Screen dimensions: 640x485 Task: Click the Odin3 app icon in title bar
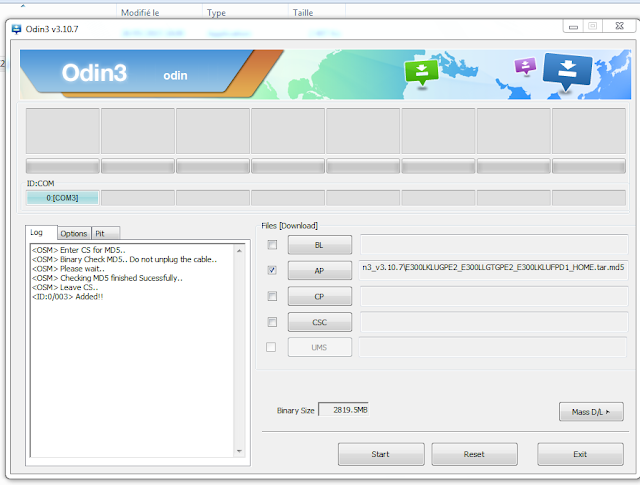click(x=16, y=29)
